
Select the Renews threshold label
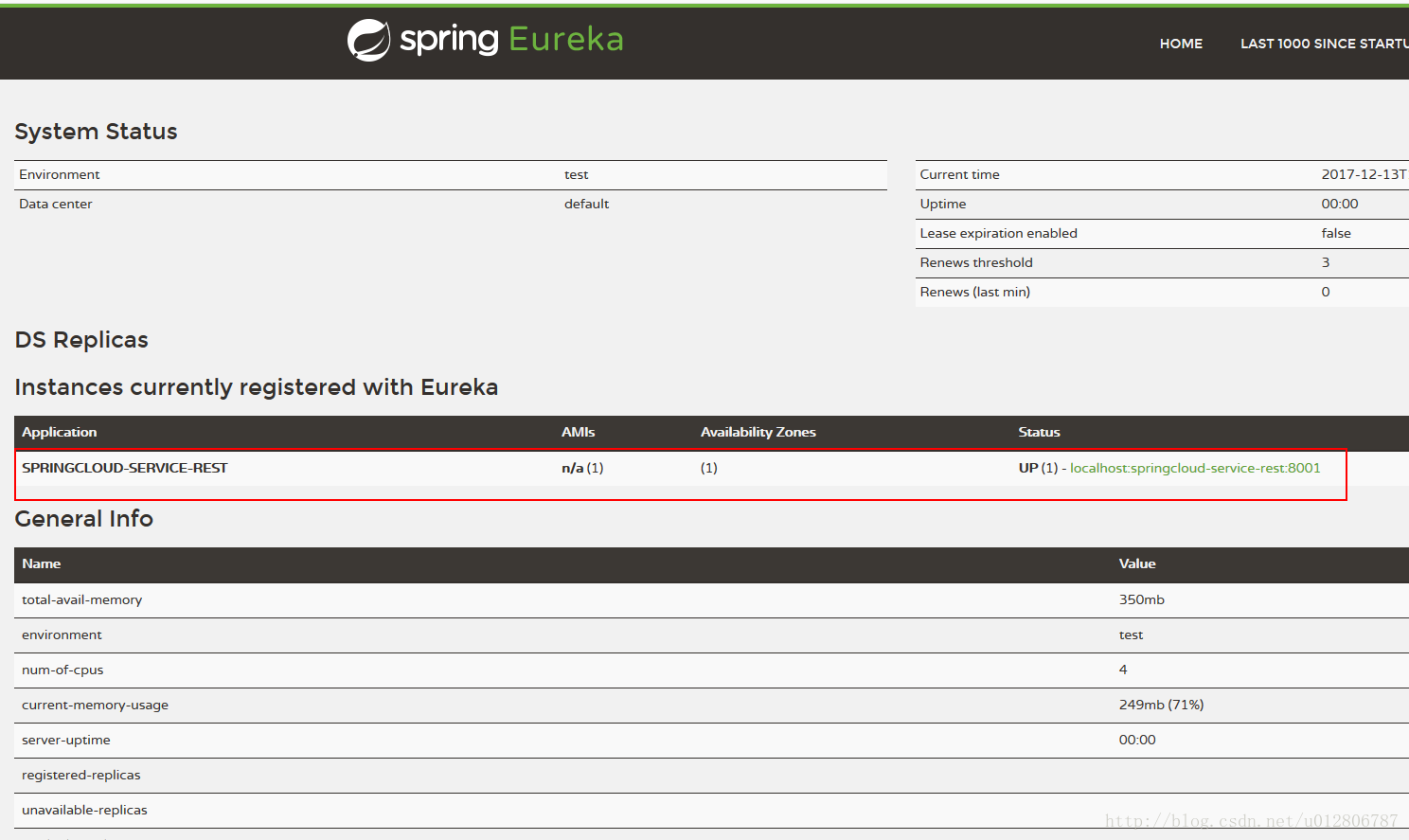[976, 262]
